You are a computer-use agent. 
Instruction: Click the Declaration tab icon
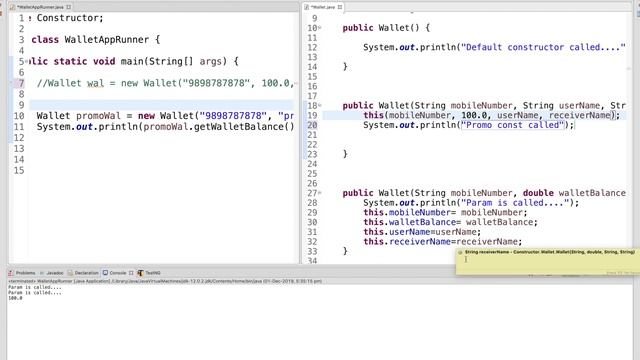pos(70,273)
